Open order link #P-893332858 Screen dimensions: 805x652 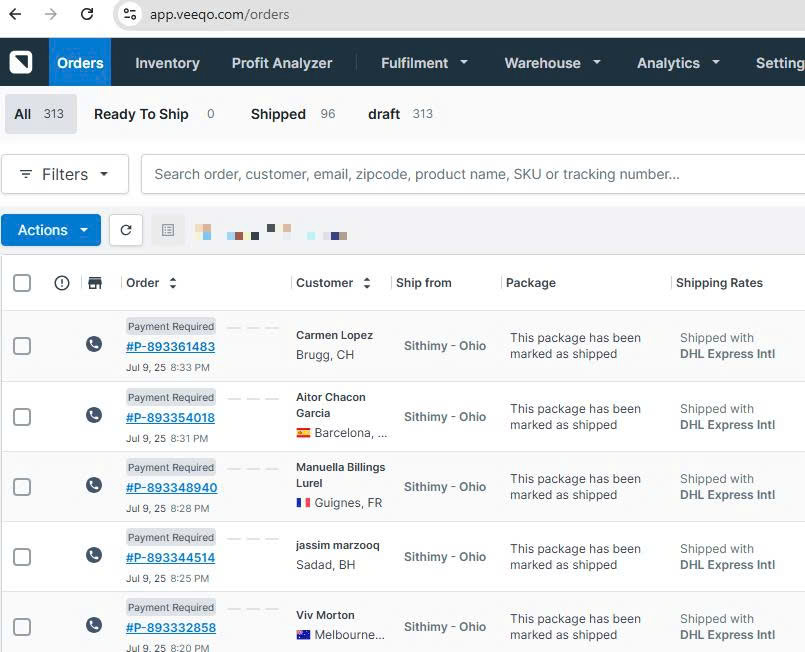[x=170, y=628]
